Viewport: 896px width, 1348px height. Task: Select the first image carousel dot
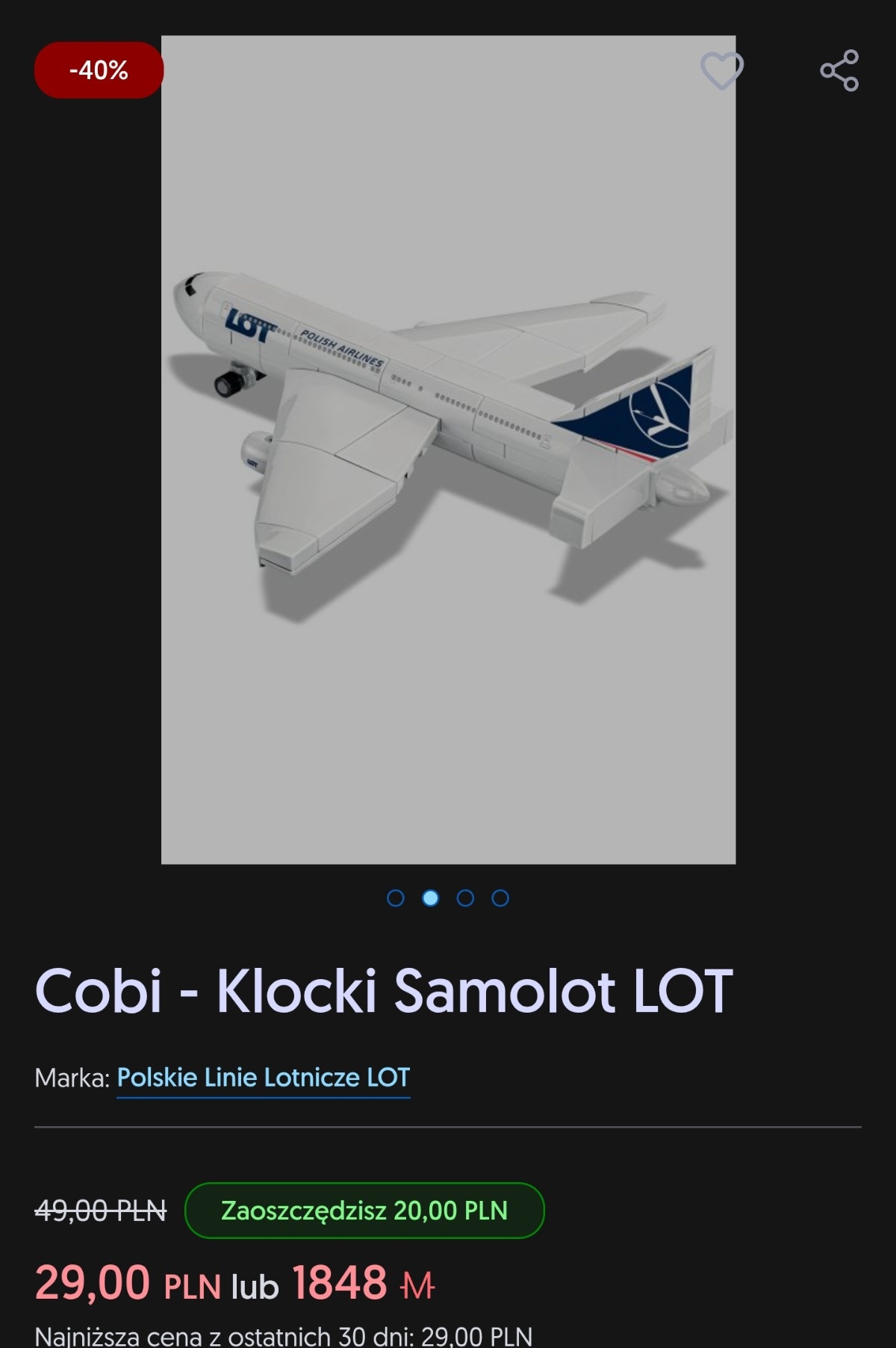point(396,898)
